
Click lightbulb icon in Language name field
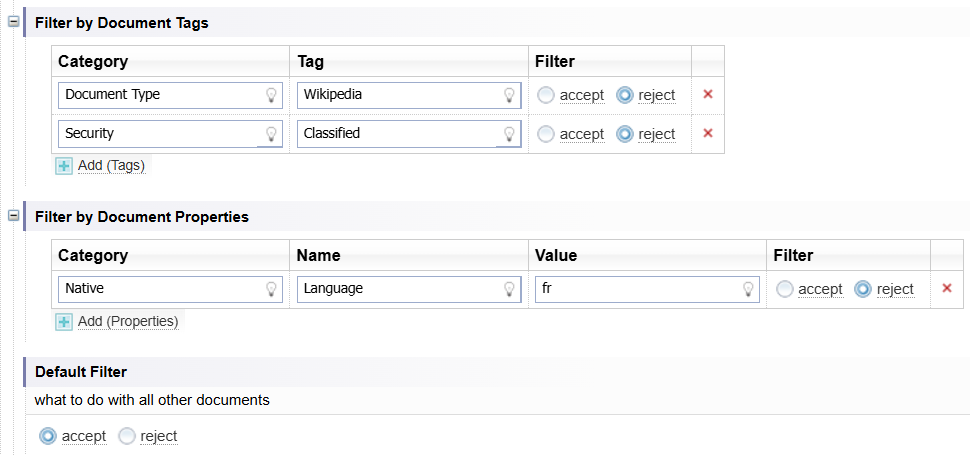click(509, 289)
